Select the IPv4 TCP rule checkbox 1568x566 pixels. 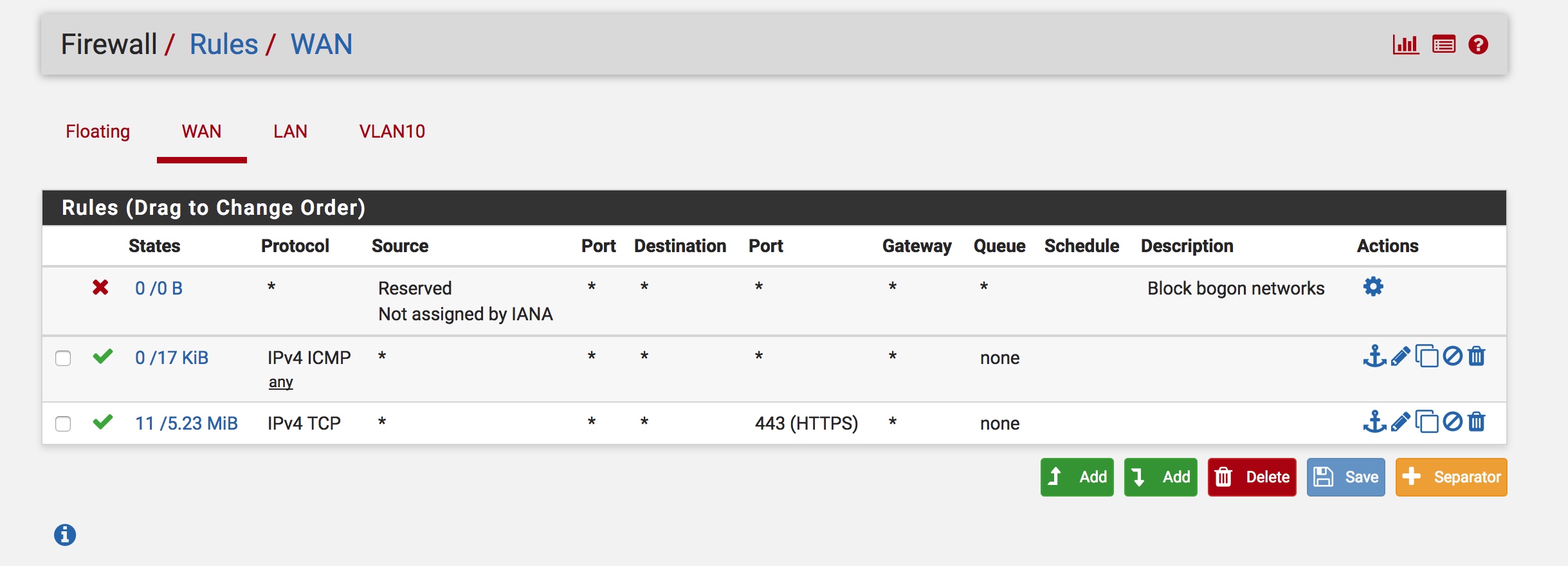click(x=63, y=424)
